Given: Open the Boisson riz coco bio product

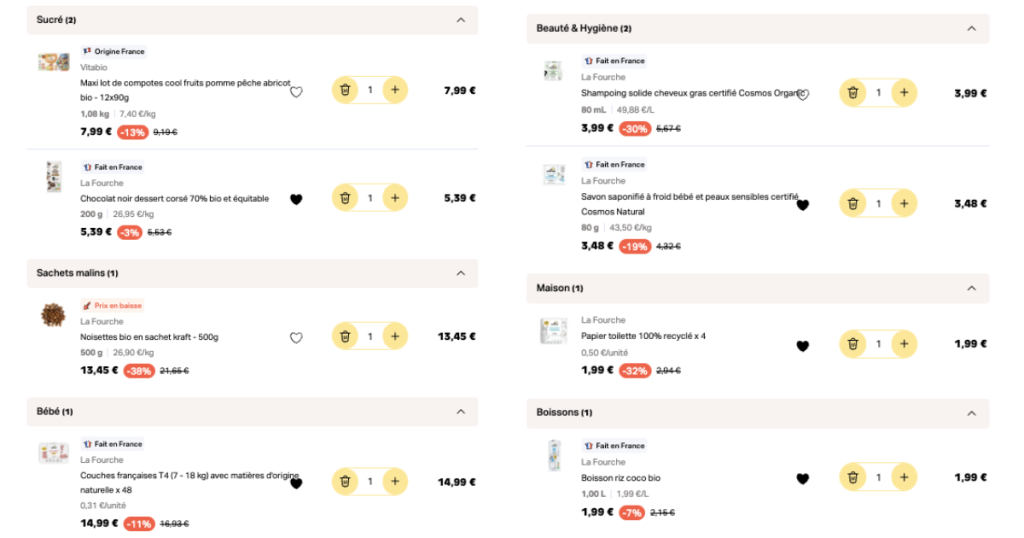Looking at the screenshot, I should coord(620,478).
